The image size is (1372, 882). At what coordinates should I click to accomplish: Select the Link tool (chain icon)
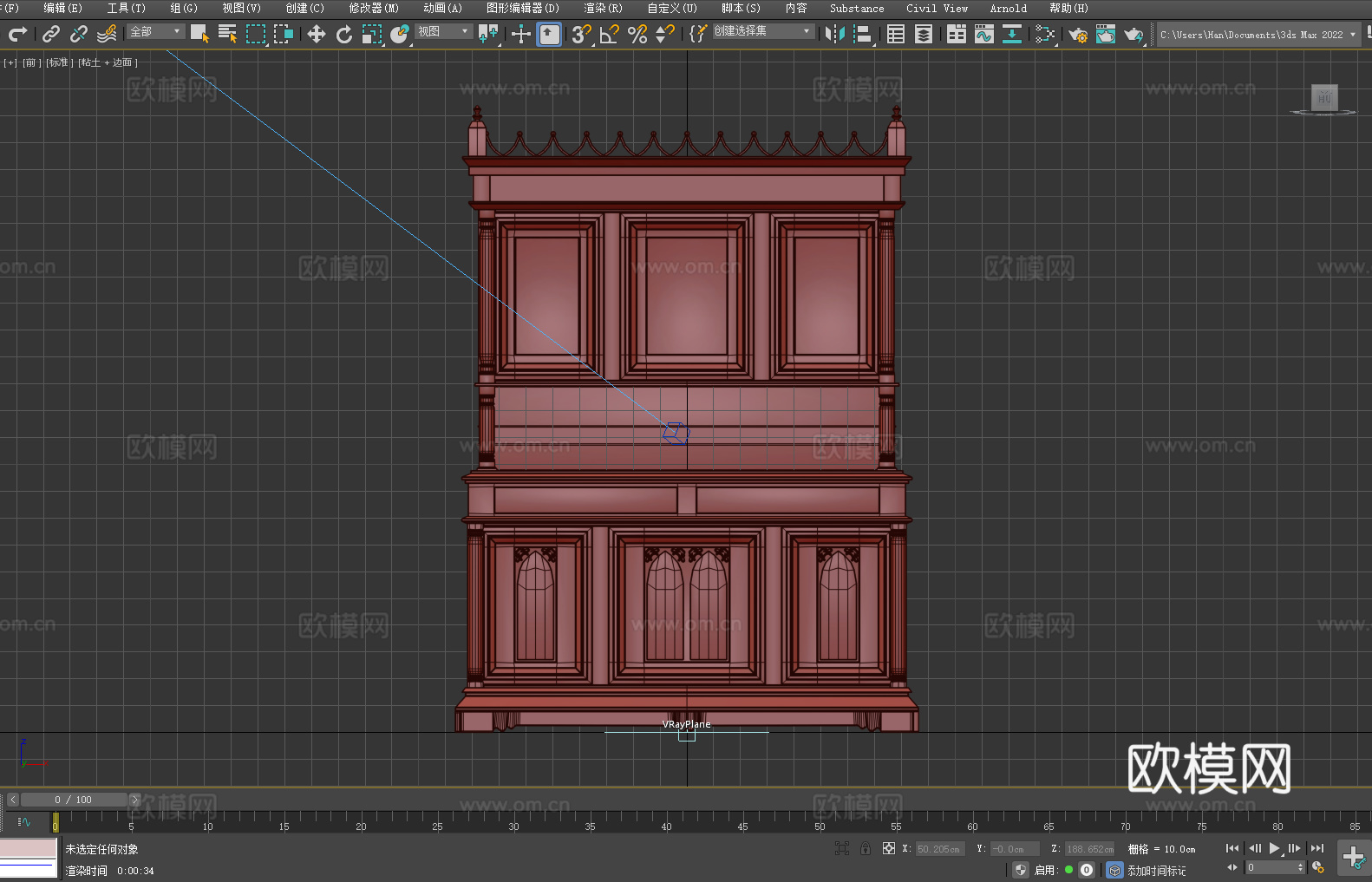tap(51, 34)
